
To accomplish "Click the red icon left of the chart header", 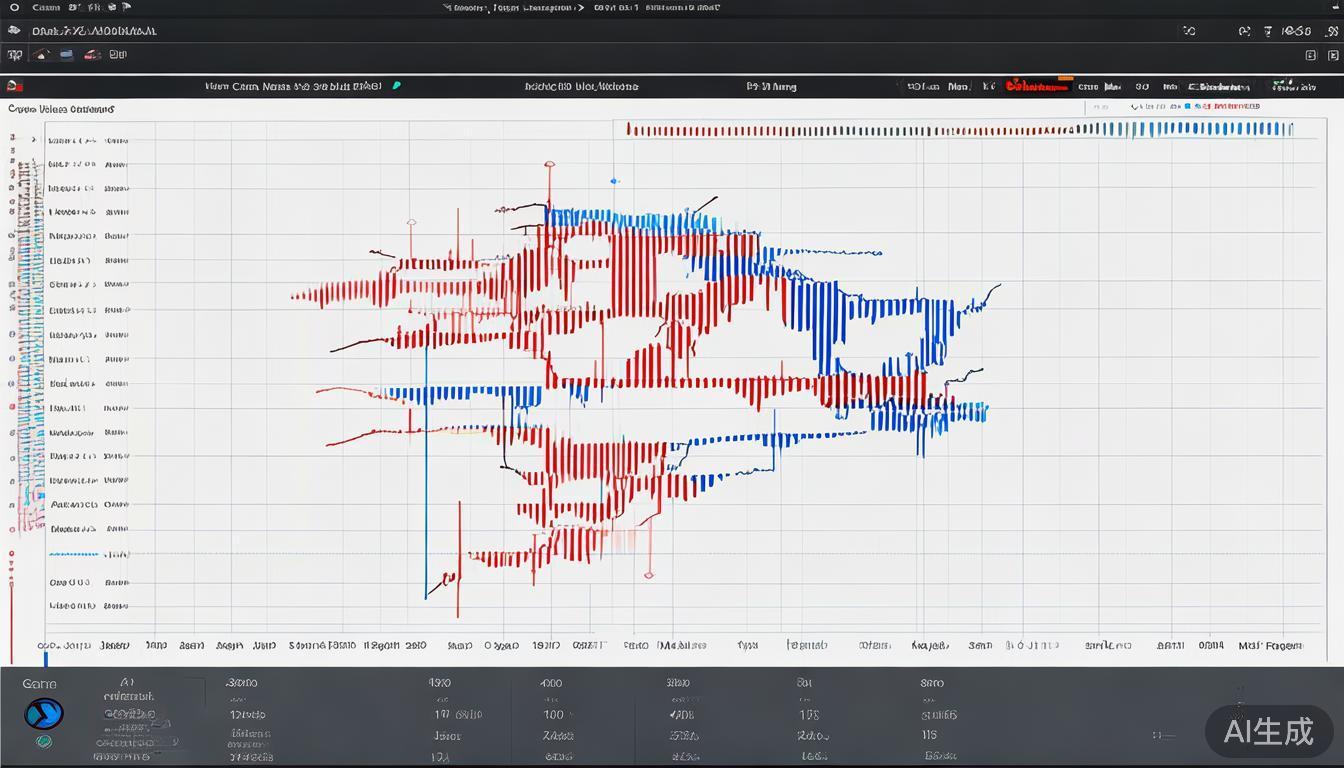I will coord(13,87).
